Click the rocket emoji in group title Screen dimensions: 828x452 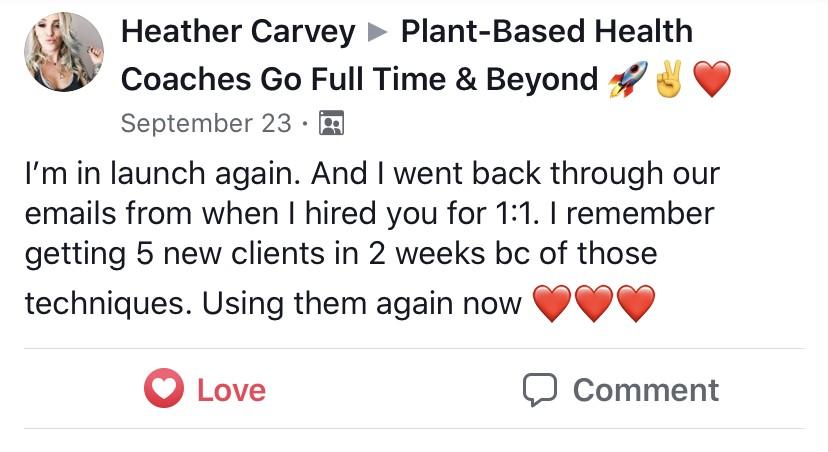click(626, 80)
